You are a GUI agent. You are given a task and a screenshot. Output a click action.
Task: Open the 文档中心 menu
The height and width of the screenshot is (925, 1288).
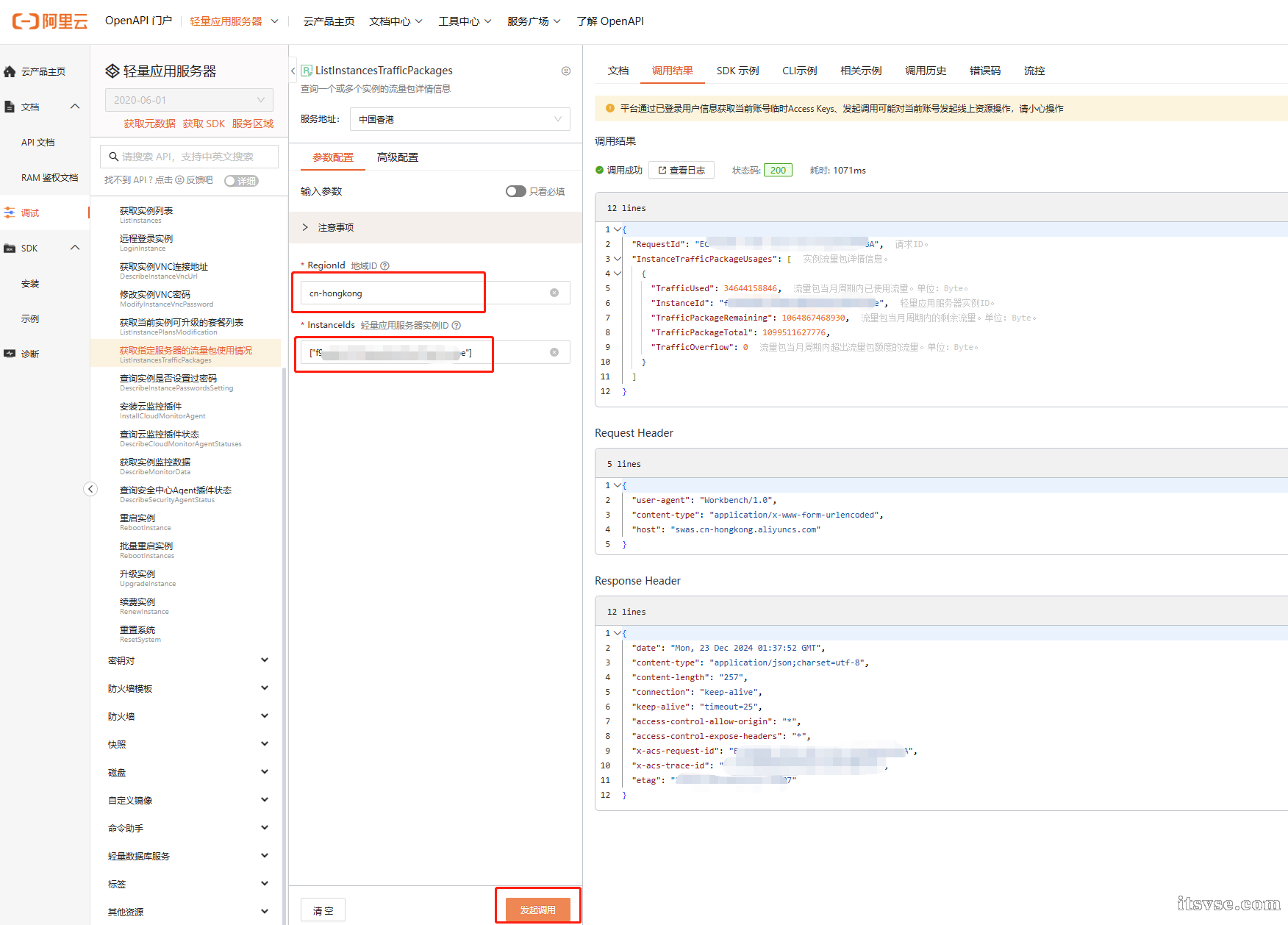click(396, 21)
